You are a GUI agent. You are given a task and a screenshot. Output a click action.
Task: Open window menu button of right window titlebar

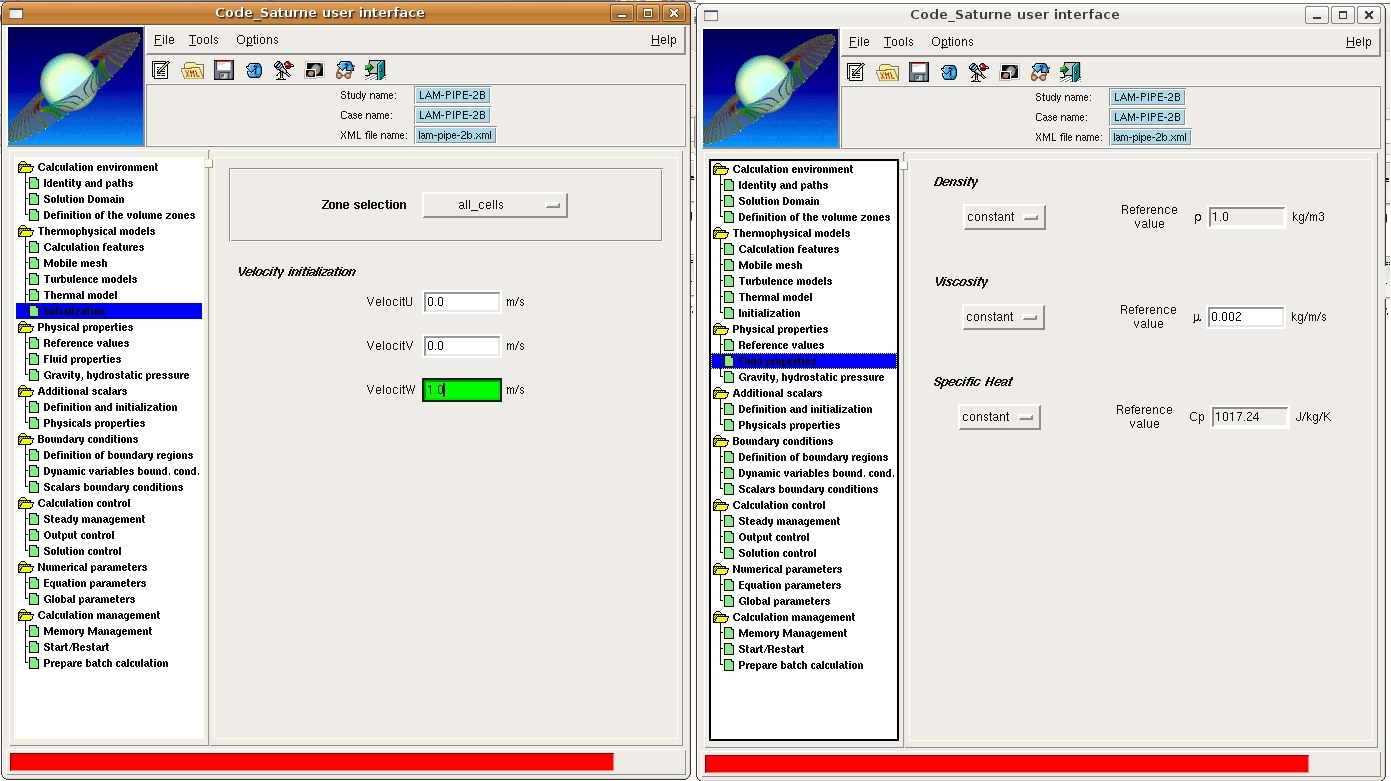(x=711, y=15)
